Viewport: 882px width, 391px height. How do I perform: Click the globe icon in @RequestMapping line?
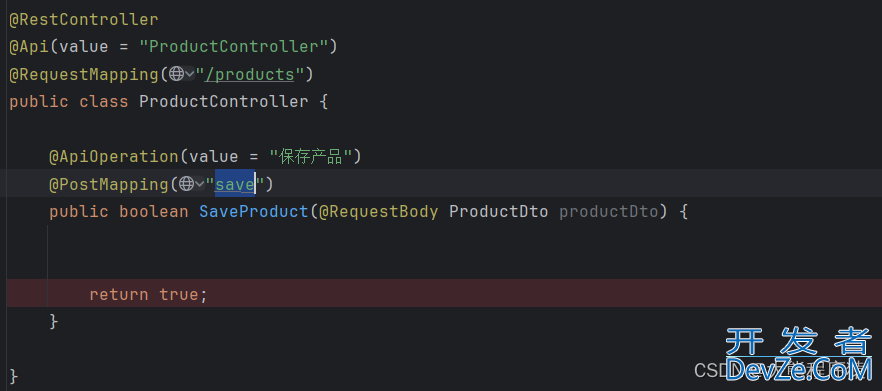[x=177, y=74]
